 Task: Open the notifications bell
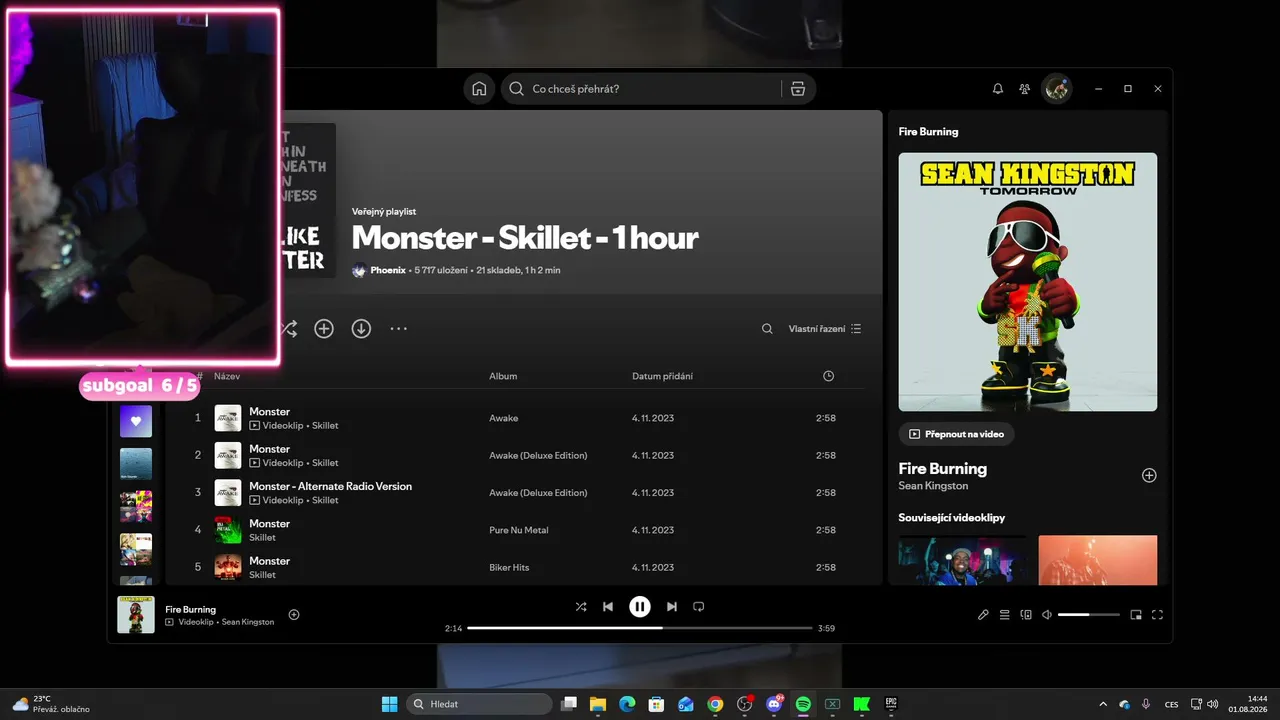point(998,89)
